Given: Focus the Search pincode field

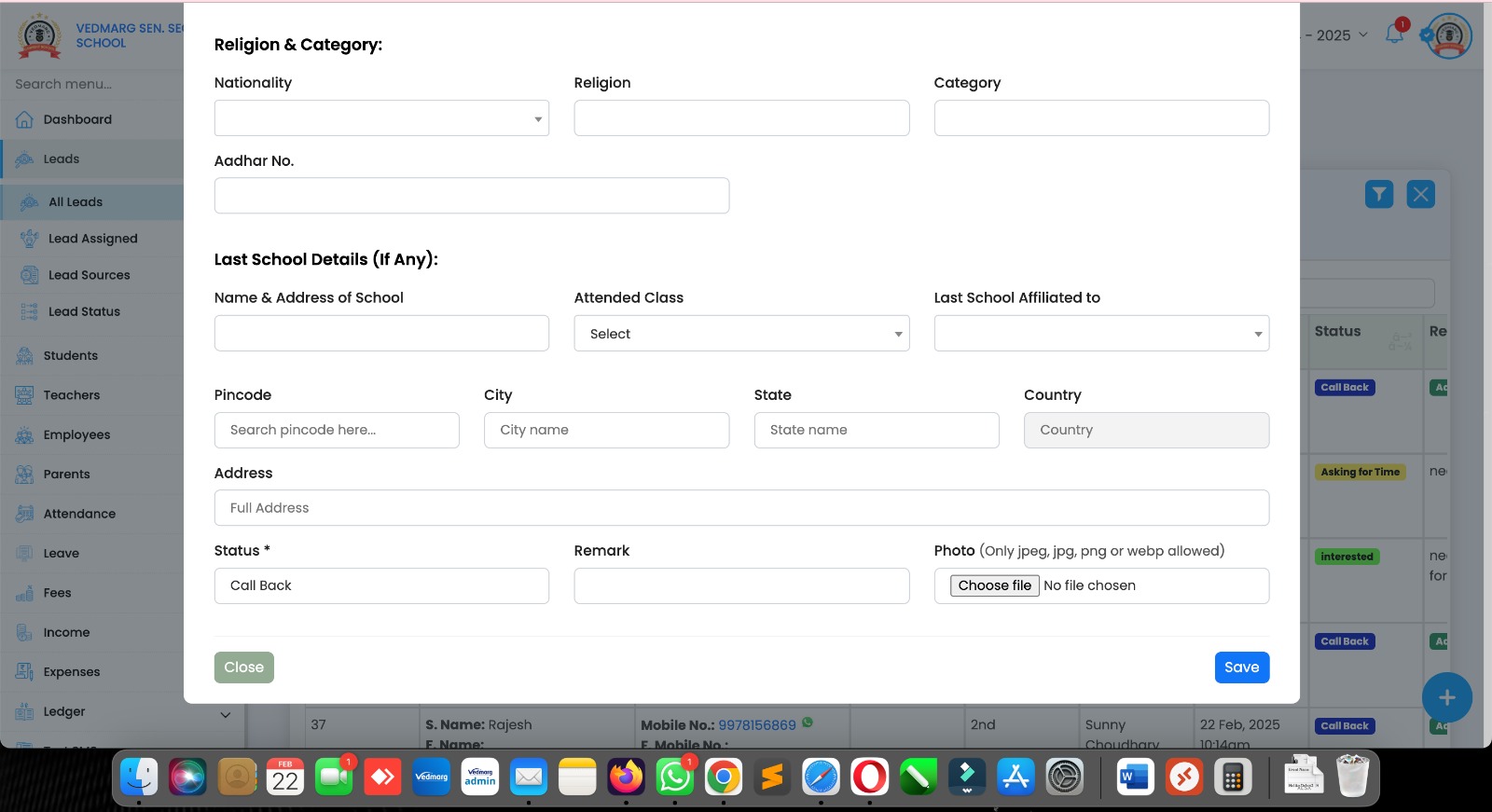Looking at the screenshot, I should tap(337, 430).
